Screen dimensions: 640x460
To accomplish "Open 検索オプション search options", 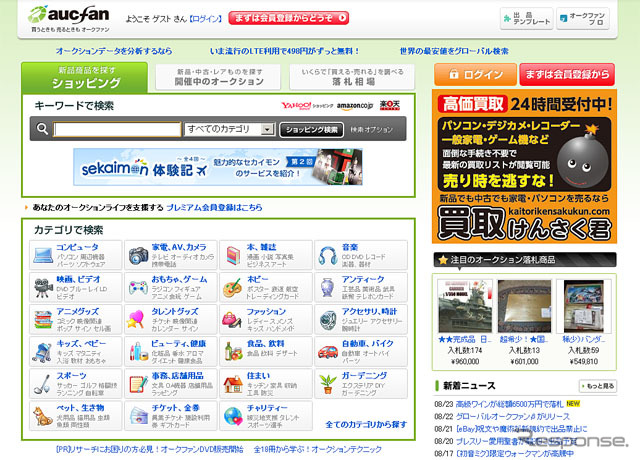I will pos(371,130).
